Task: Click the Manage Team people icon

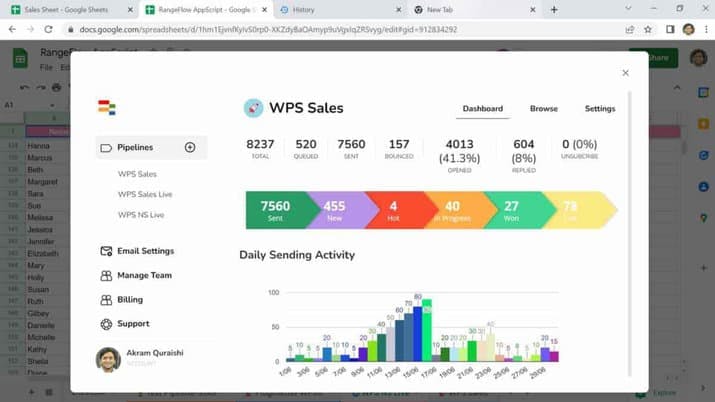Action: click(106, 276)
